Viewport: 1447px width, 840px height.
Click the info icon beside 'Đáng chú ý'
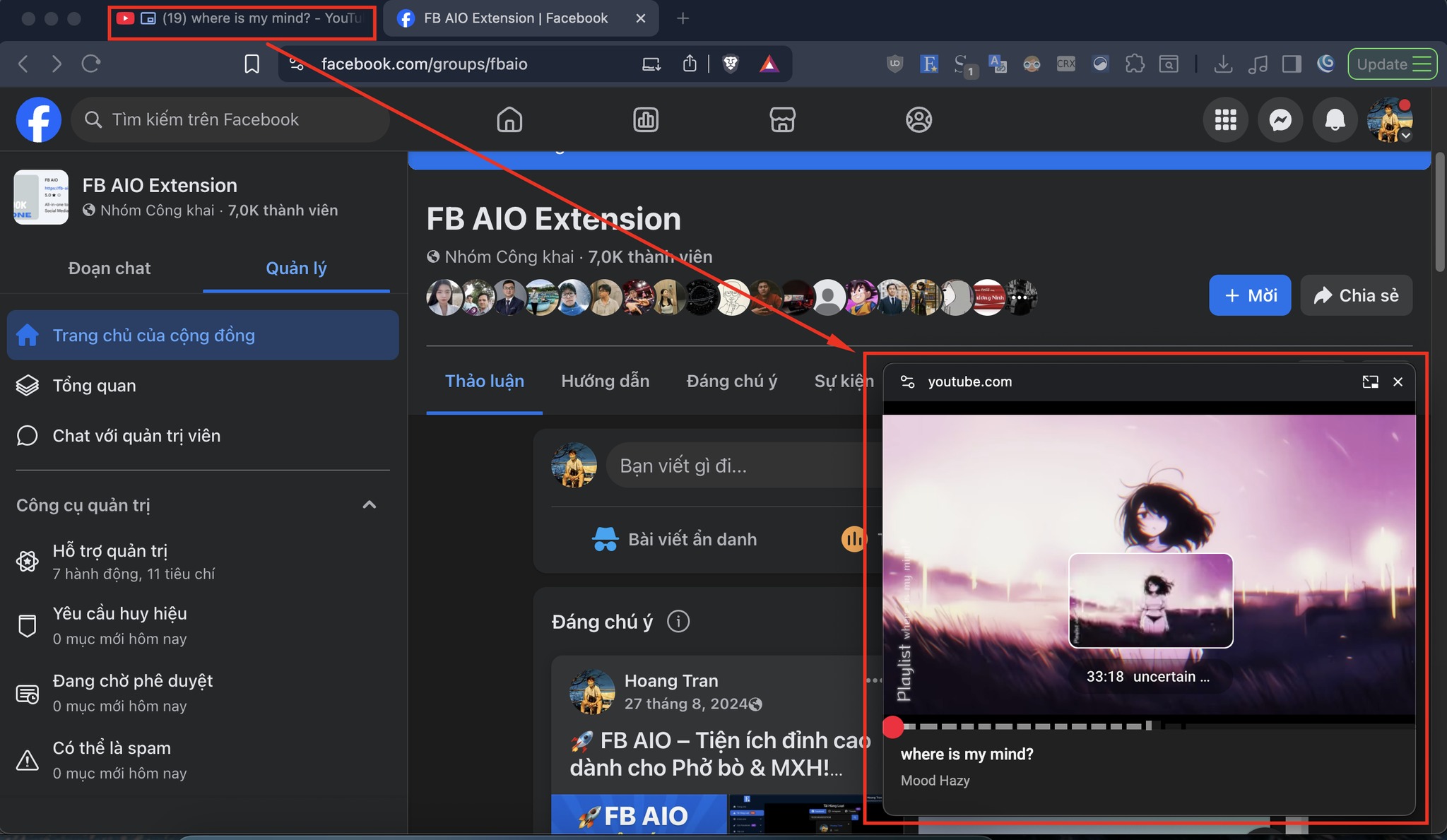[678, 622]
